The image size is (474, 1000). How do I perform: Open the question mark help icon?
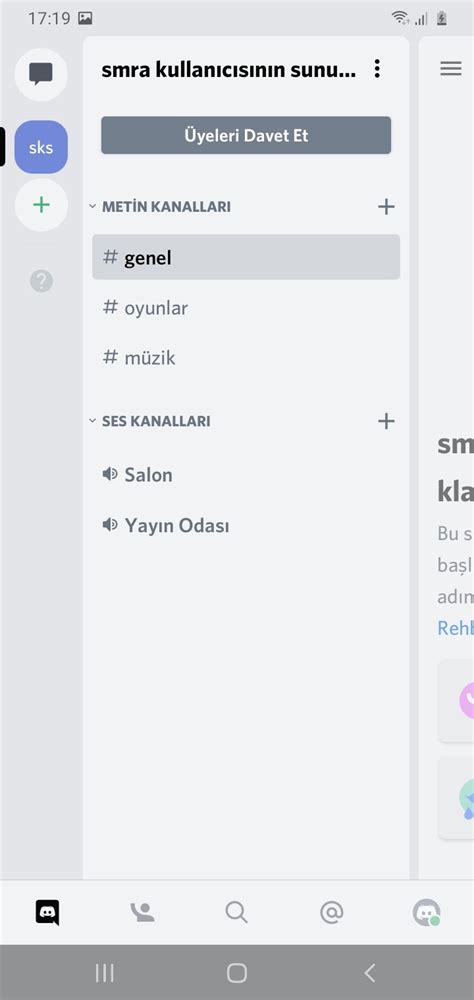pos(41,281)
